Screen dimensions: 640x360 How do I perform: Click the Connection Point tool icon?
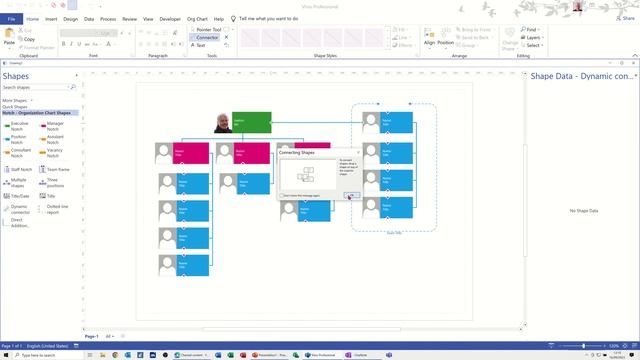tap(227, 38)
